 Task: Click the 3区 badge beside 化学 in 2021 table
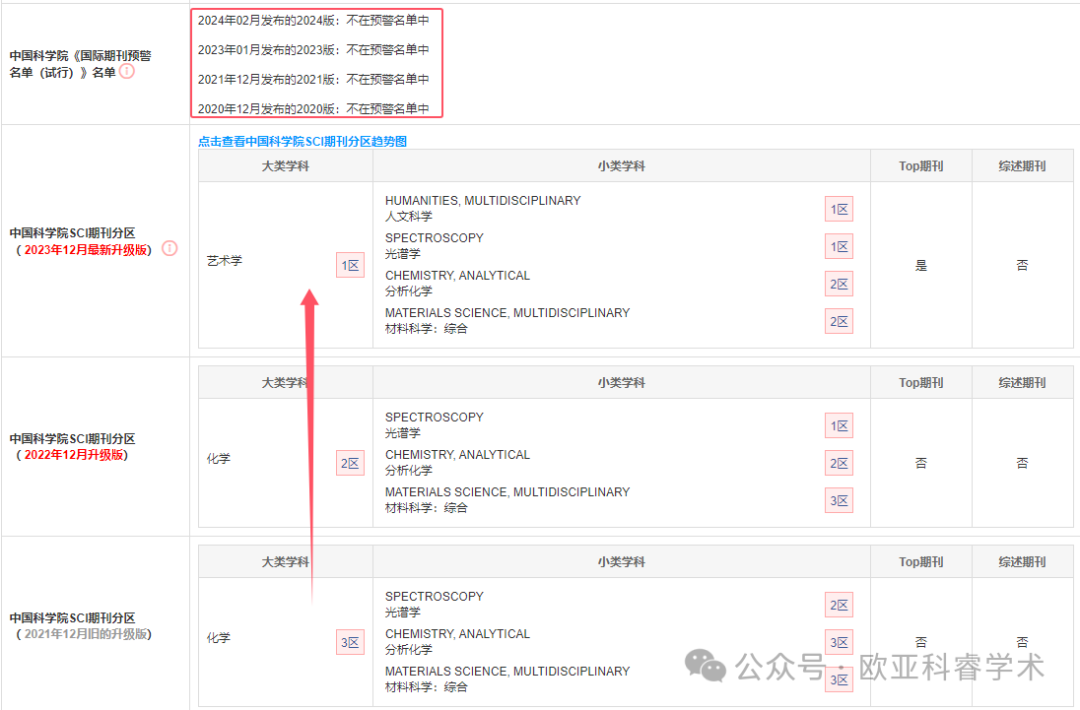350,643
